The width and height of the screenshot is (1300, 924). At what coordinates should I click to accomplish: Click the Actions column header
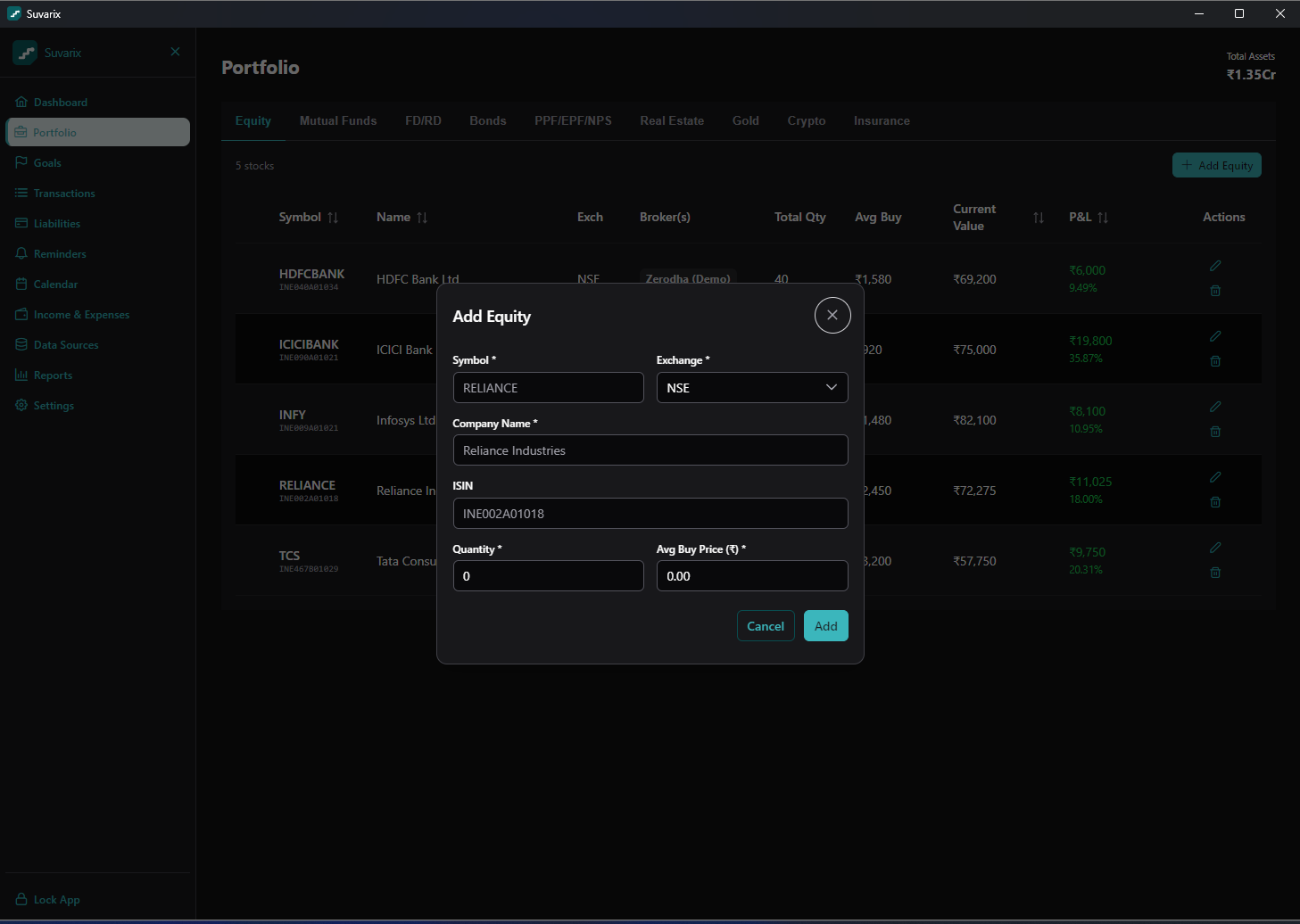tap(1223, 218)
